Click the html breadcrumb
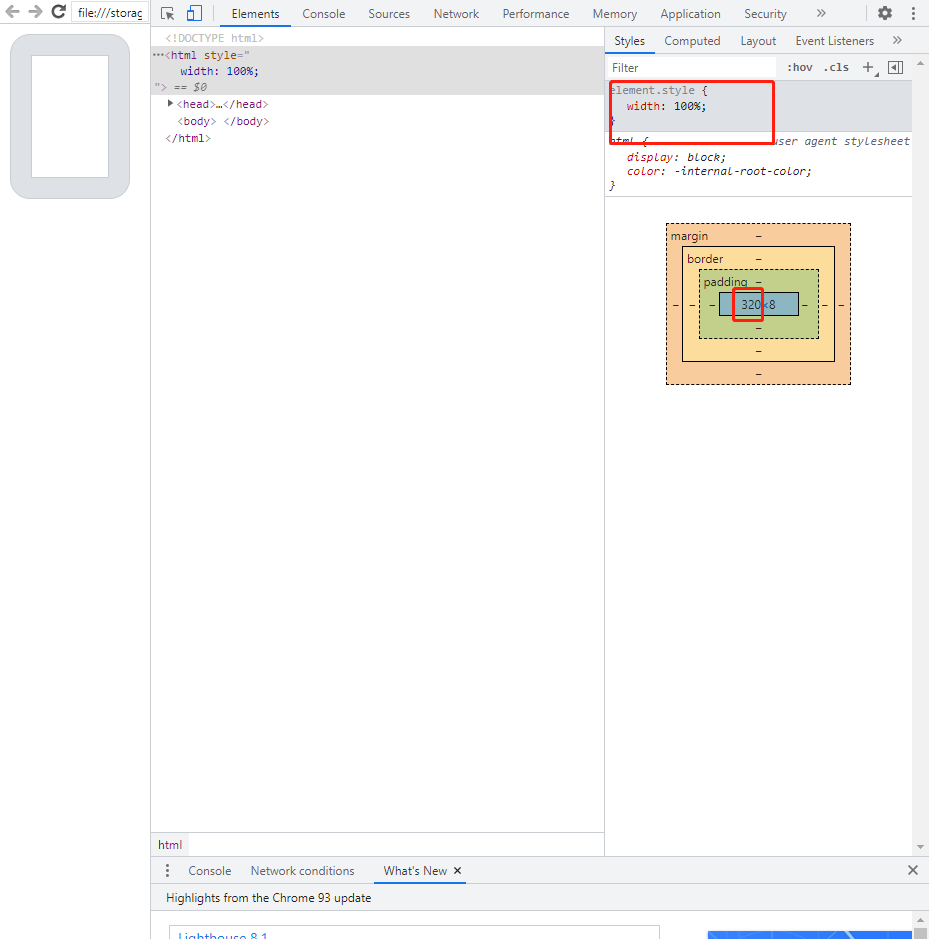Image resolution: width=929 pixels, height=939 pixels. [170, 844]
